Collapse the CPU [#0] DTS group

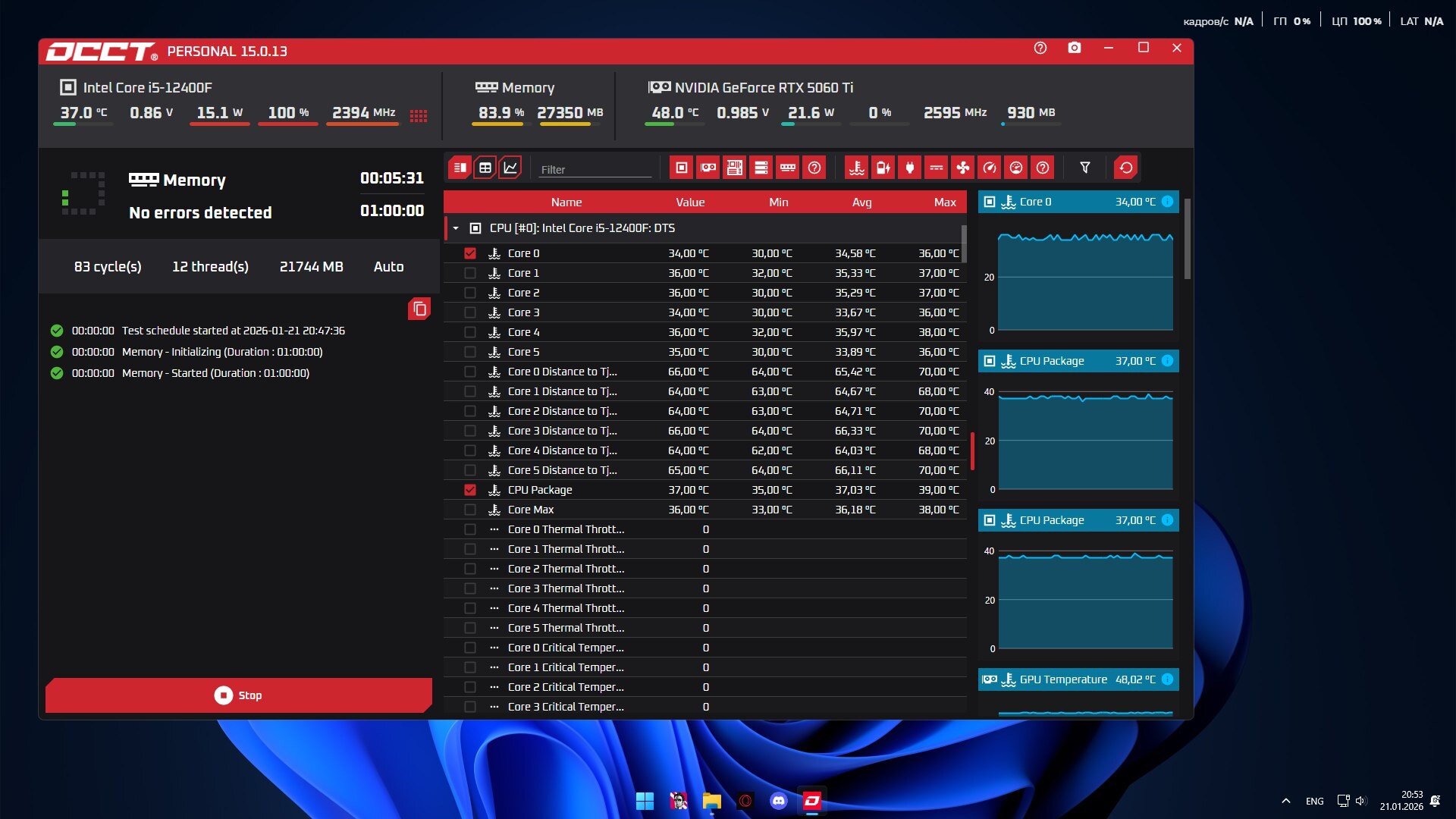pyautogui.click(x=456, y=228)
